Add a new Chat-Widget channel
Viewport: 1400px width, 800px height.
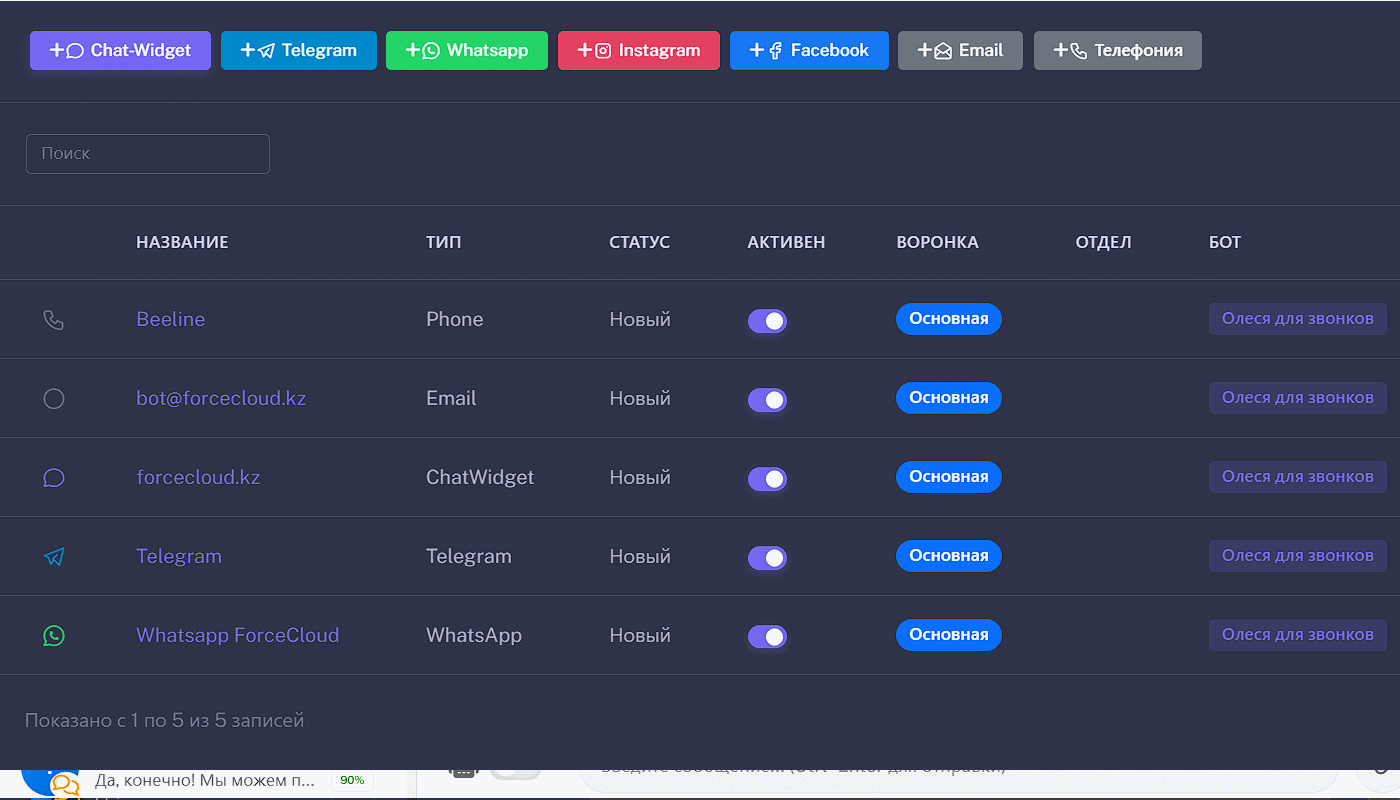click(120, 51)
